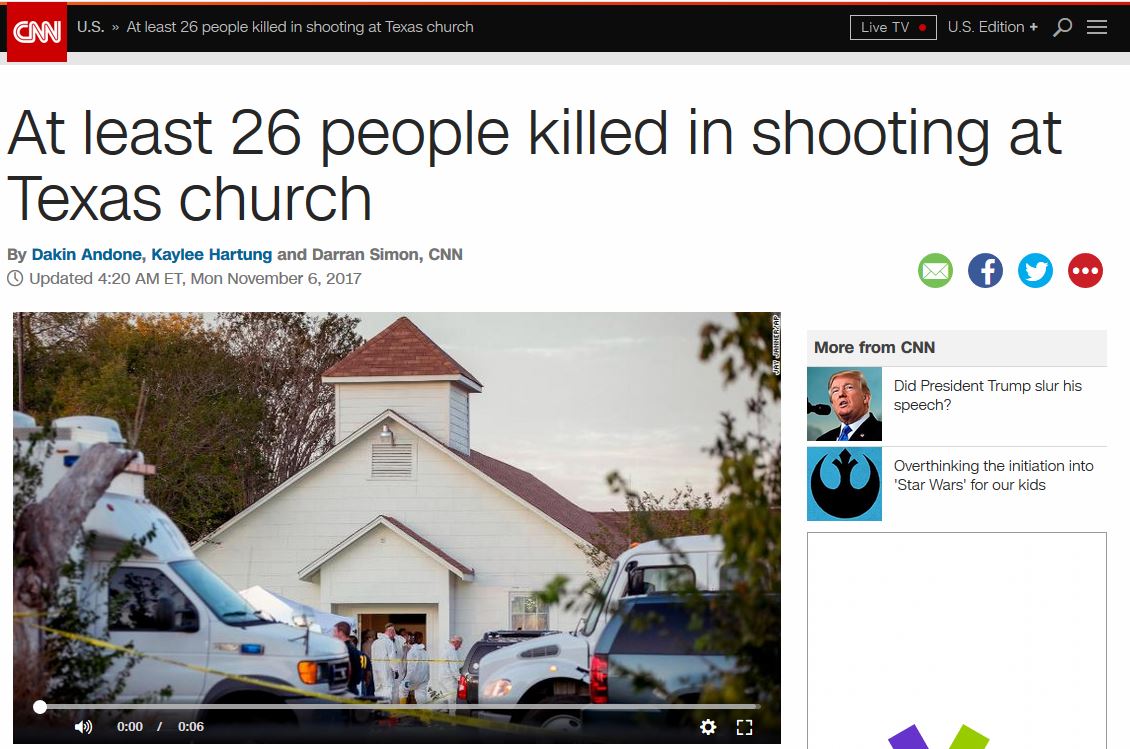Click the CNN logo
The height and width of the screenshot is (749, 1130).
point(37,32)
